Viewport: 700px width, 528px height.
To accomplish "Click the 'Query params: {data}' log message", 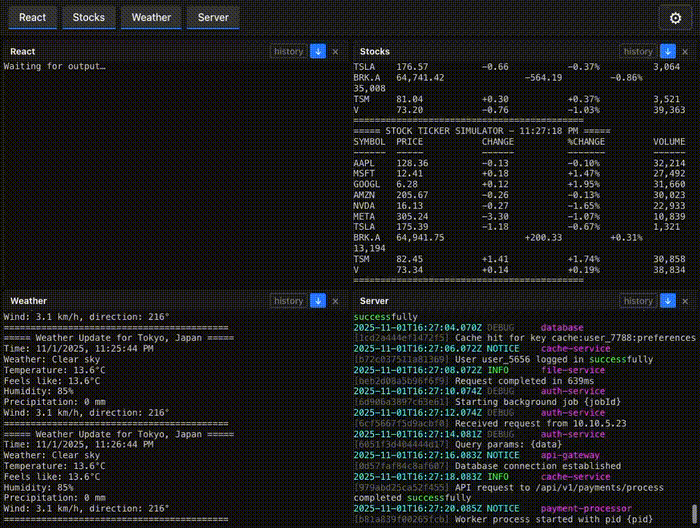I will tap(508, 445).
